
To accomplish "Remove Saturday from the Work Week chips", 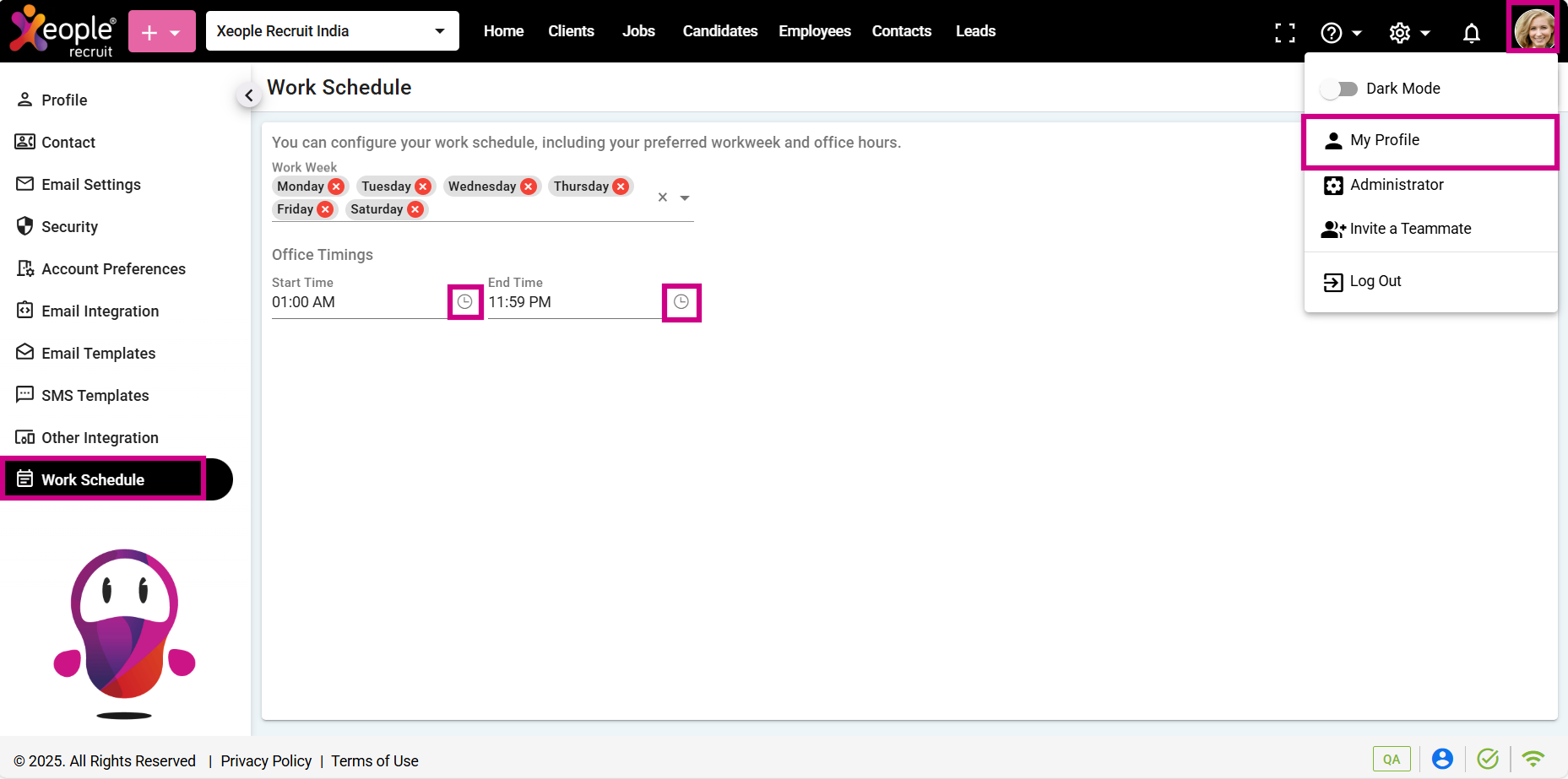I will point(415,209).
